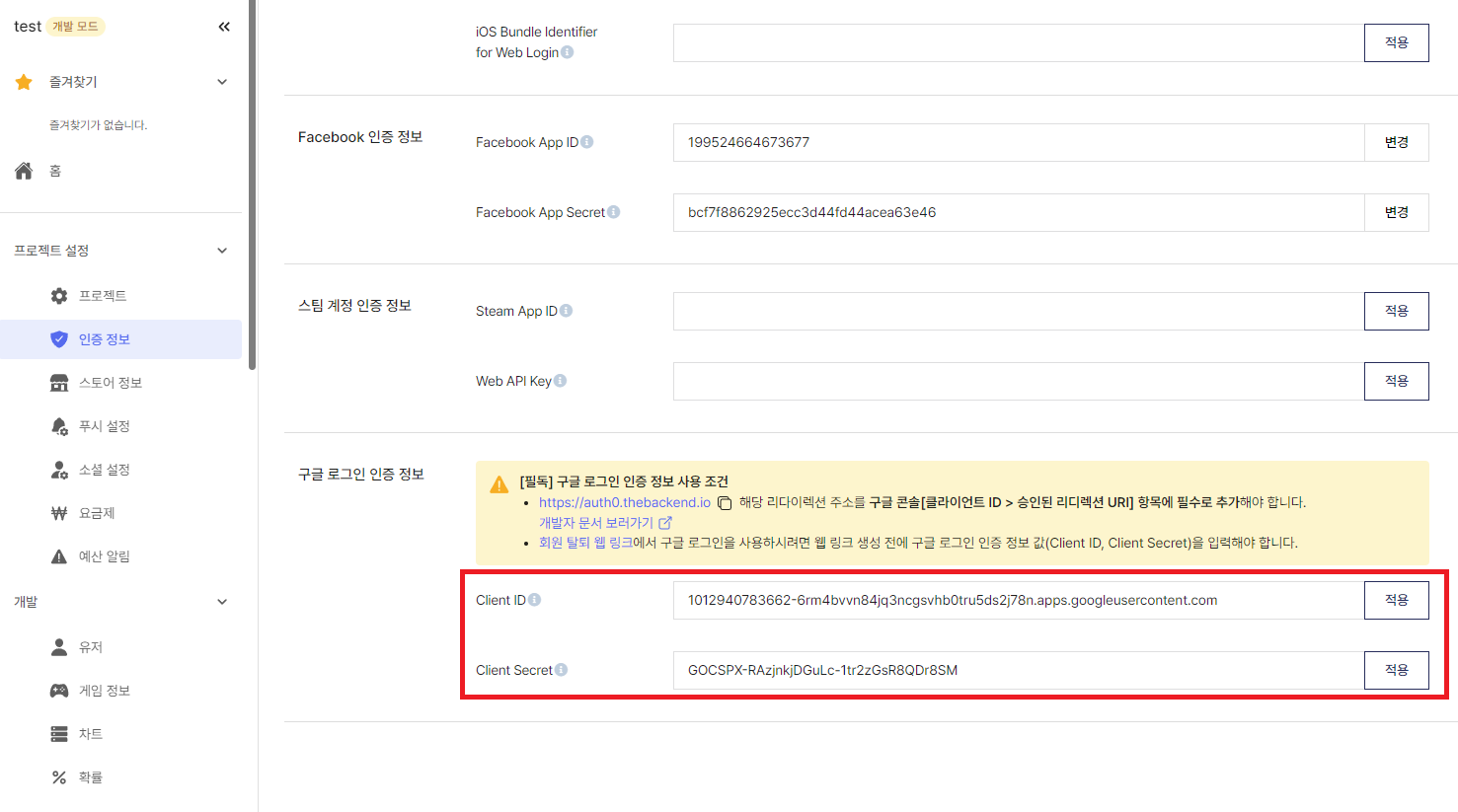Click info icon beside Steam App ID

(x=566, y=311)
